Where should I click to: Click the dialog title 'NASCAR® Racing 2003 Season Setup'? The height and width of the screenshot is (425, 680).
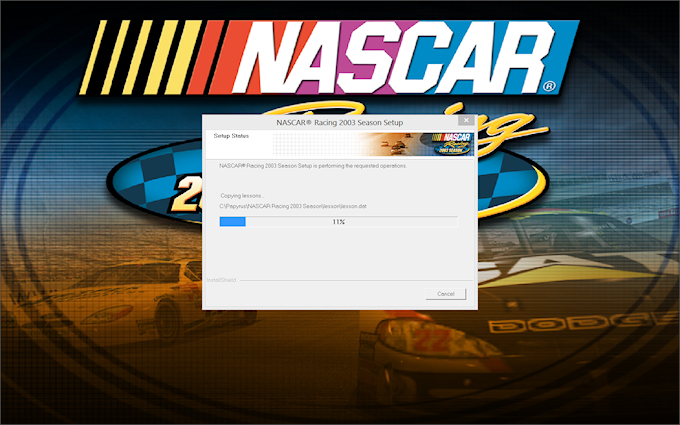(x=340, y=123)
